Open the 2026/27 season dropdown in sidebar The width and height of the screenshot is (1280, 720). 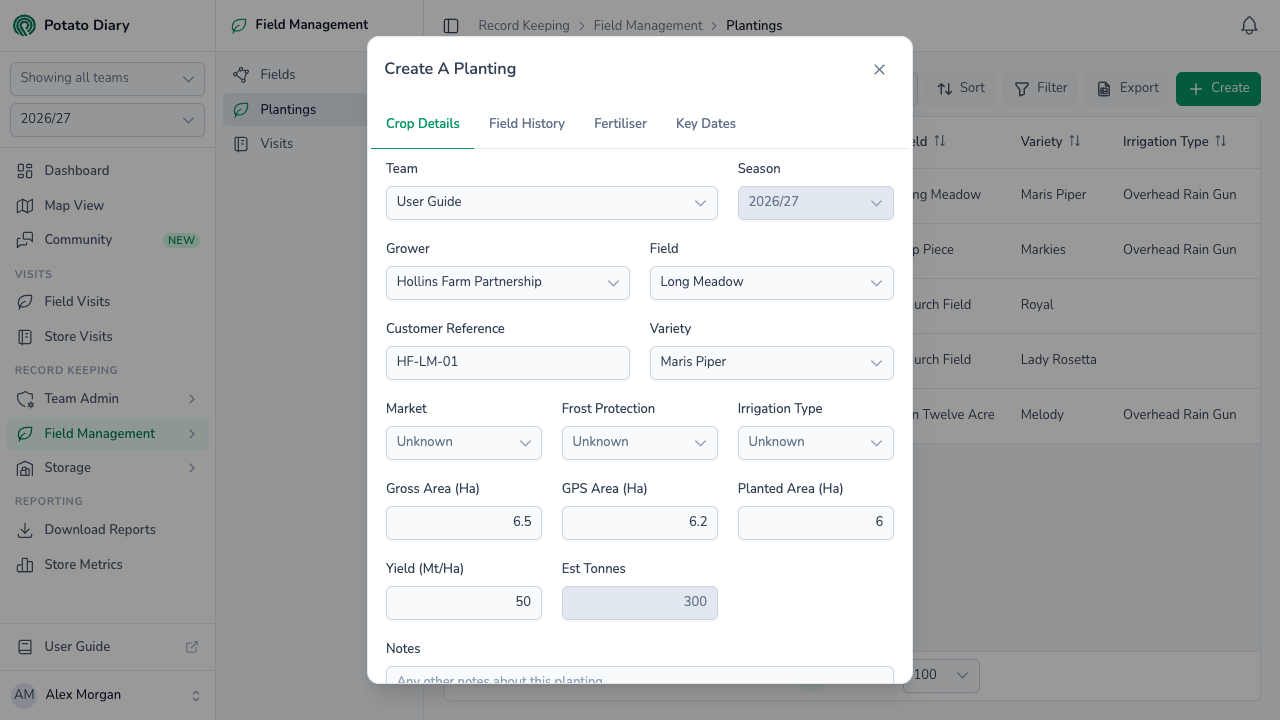point(107,120)
